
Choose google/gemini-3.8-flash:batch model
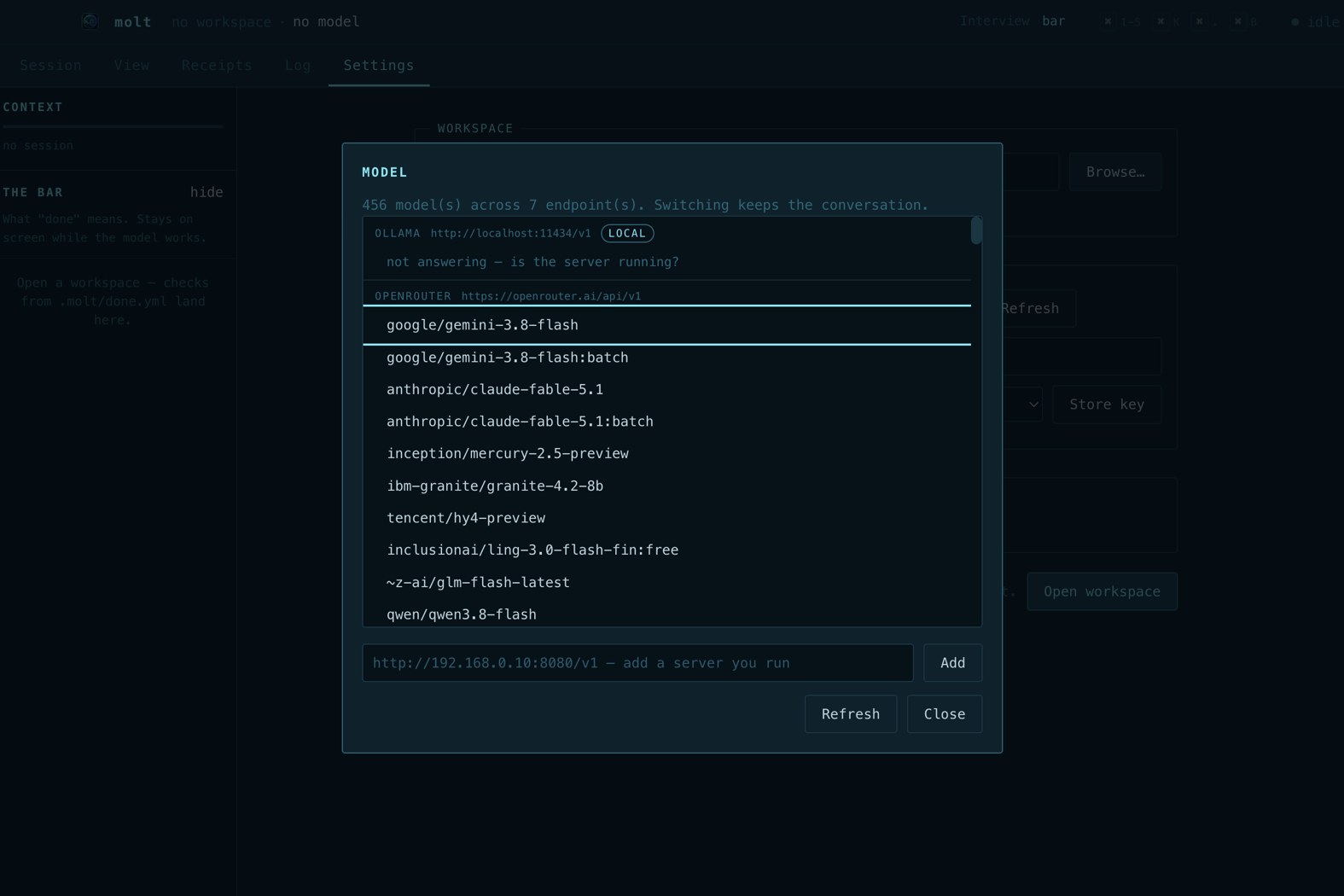coord(666,358)
